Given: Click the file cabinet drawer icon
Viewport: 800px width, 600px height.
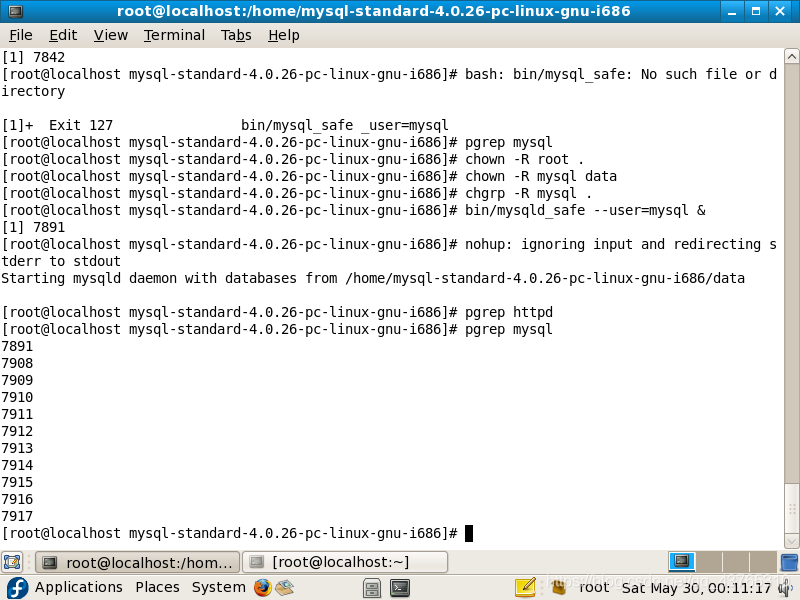Looking at the screenshot, I should 372,588.
